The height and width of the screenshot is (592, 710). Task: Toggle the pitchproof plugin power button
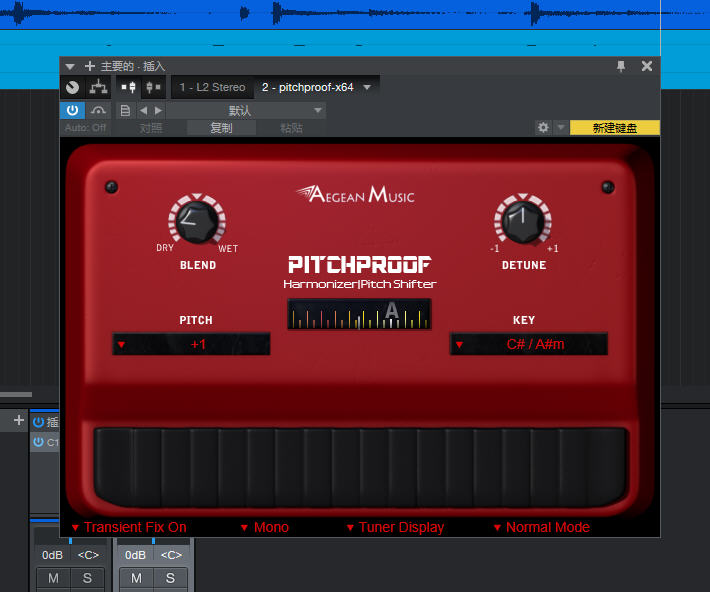[72, 110]
